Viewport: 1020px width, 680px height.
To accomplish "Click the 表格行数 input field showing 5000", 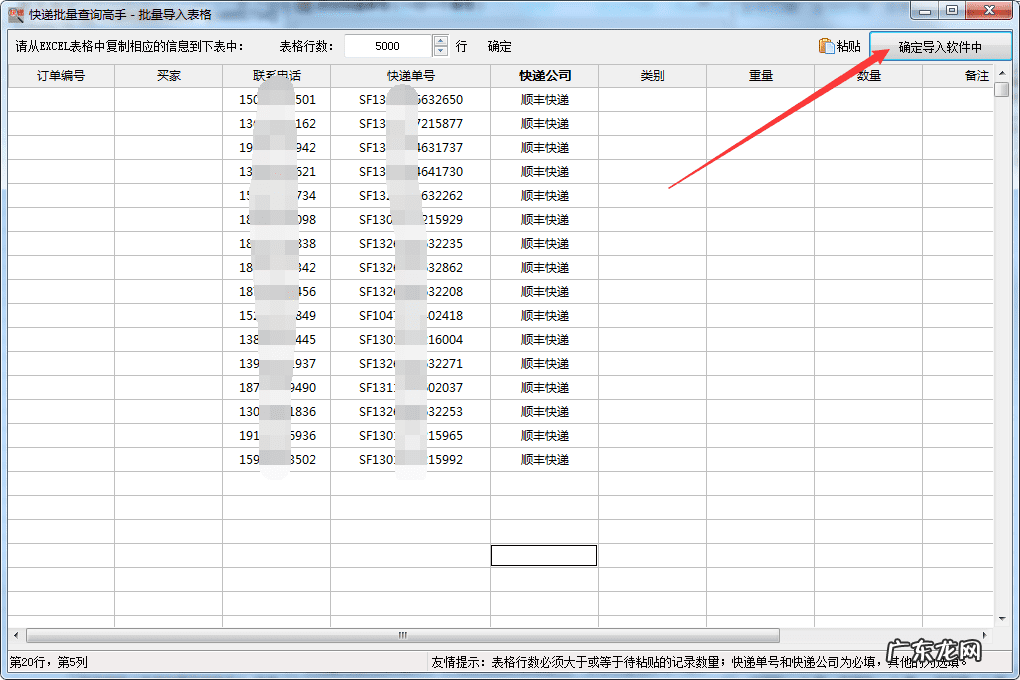I will point(388,46).
